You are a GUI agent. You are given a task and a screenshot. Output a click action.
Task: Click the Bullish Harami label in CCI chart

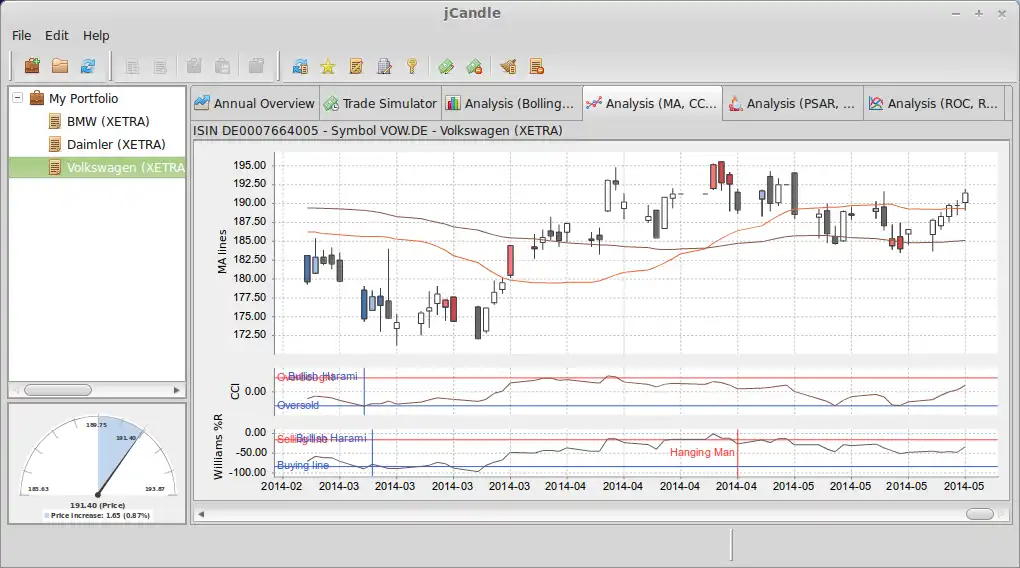click(x=323, y=376)
